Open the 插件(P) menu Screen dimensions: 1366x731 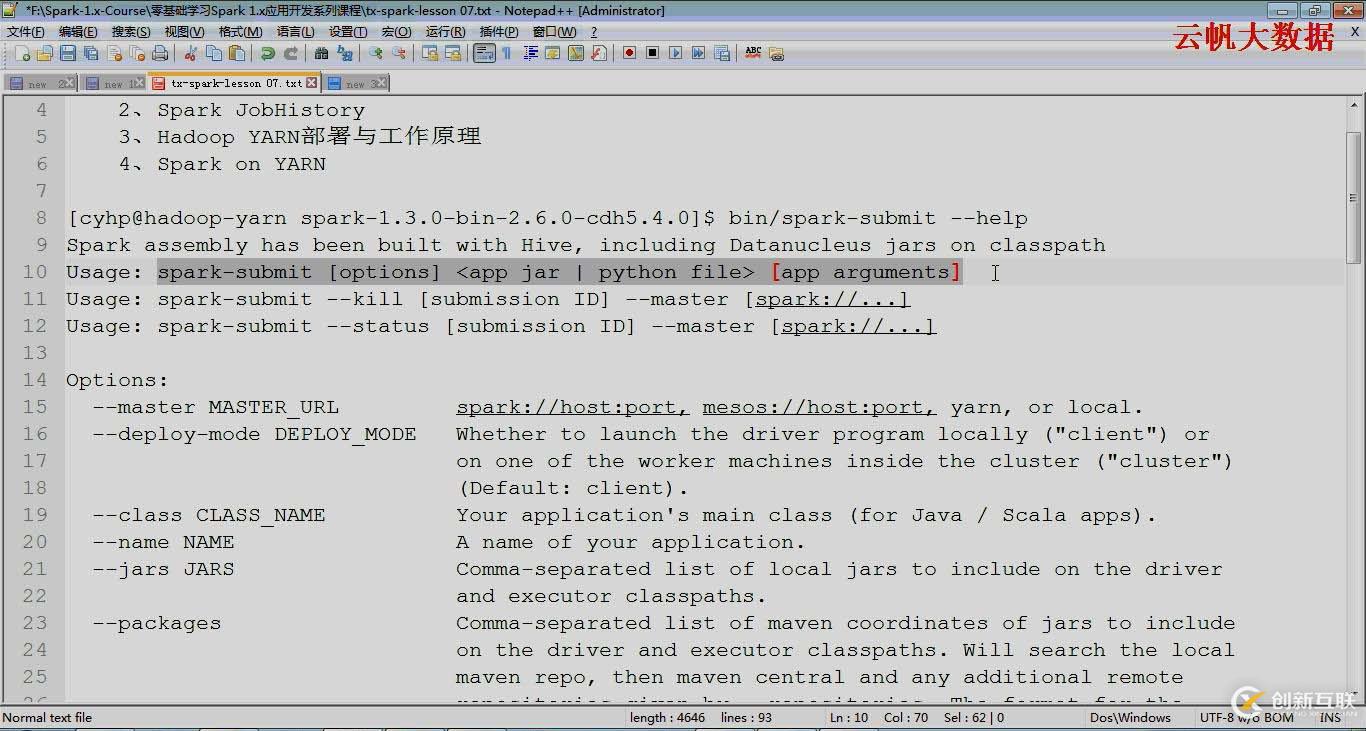coord(499,32)
